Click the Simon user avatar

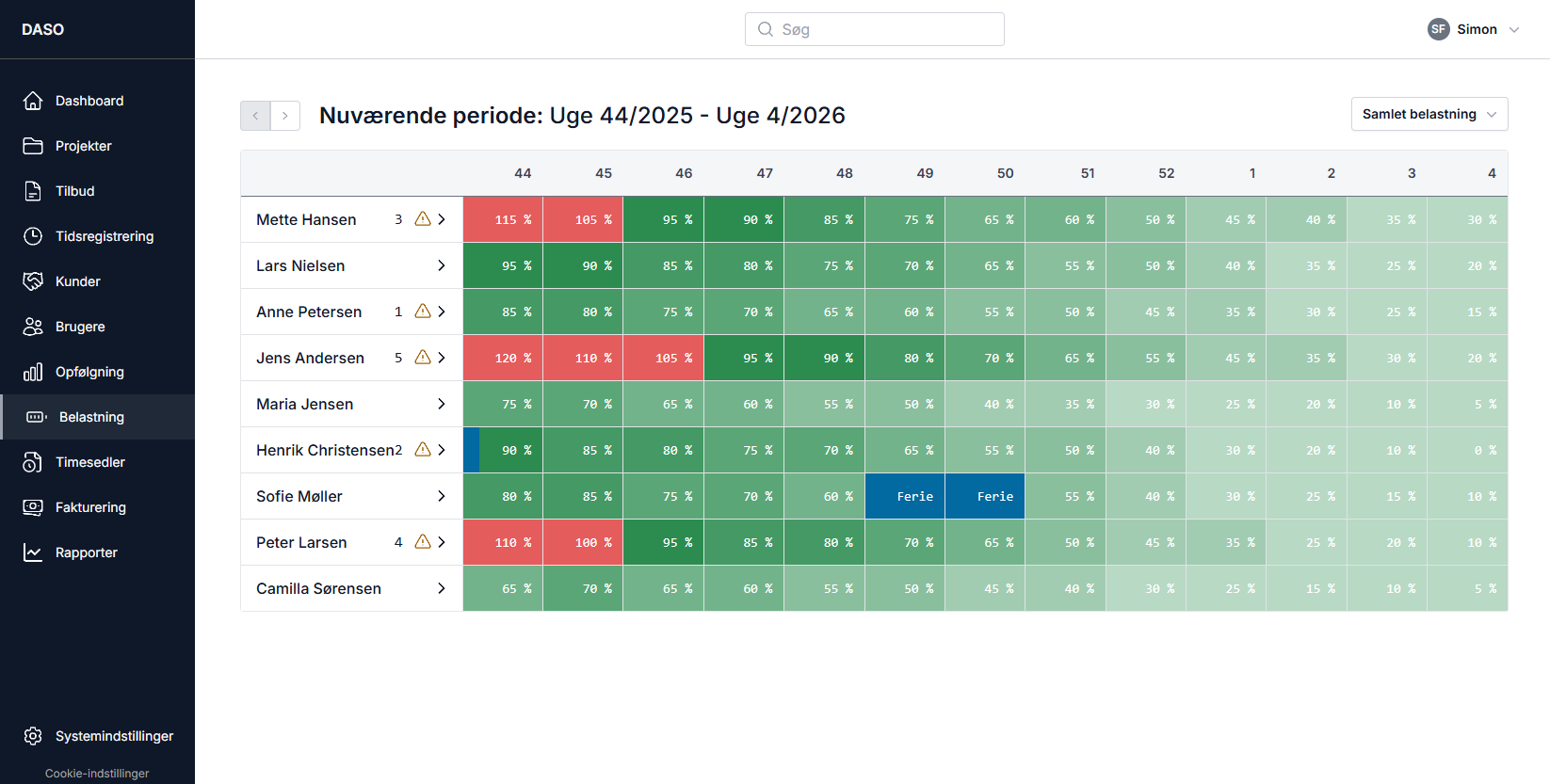point(1438,29)
